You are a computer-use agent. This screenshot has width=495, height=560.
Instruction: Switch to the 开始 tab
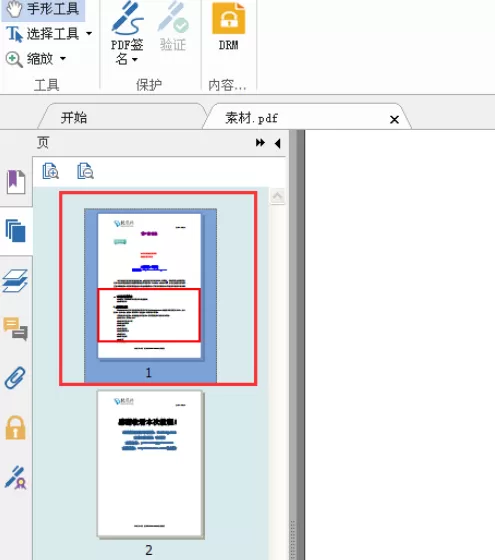121,117
